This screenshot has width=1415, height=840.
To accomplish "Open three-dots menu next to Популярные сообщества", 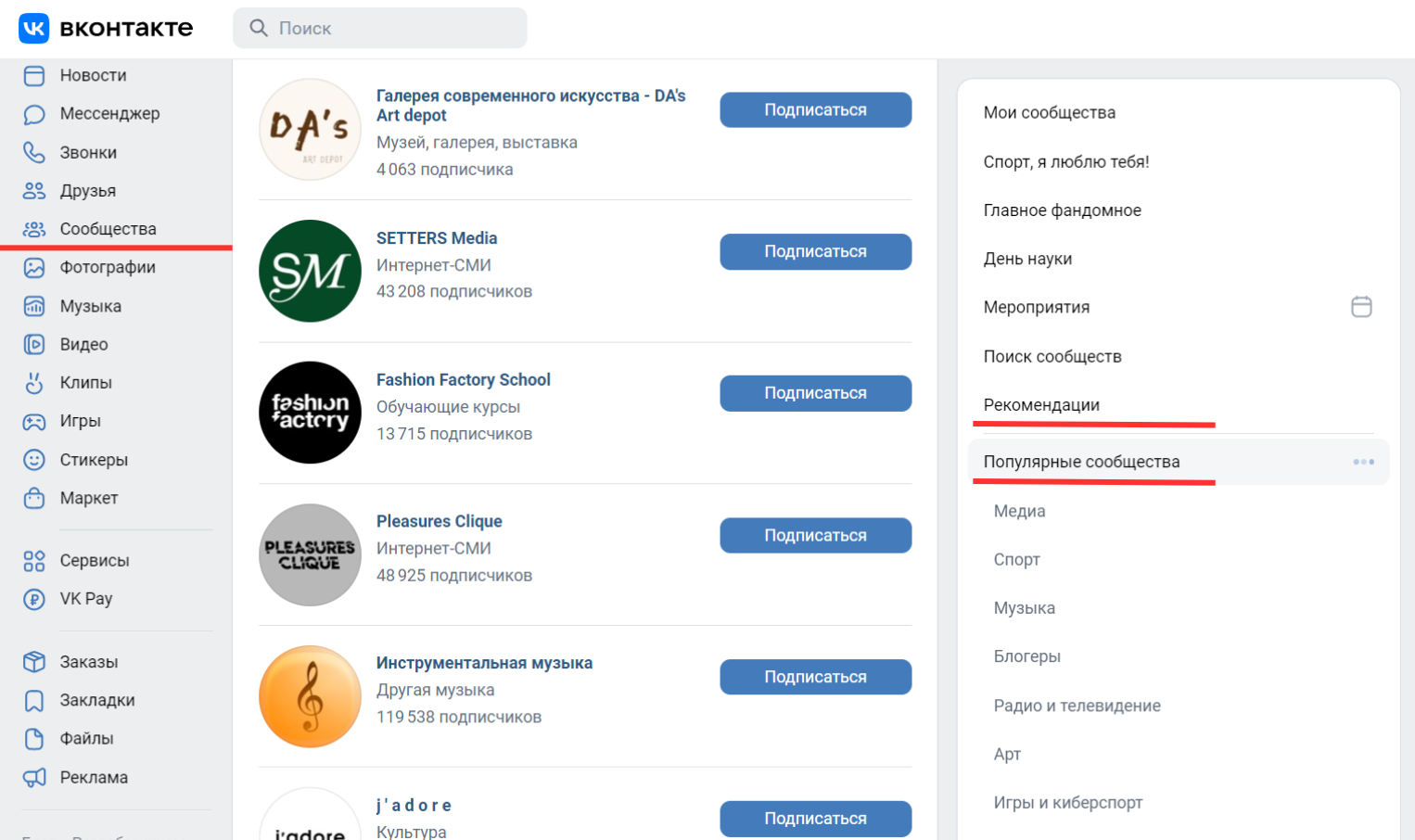I will click(1363, 462).
